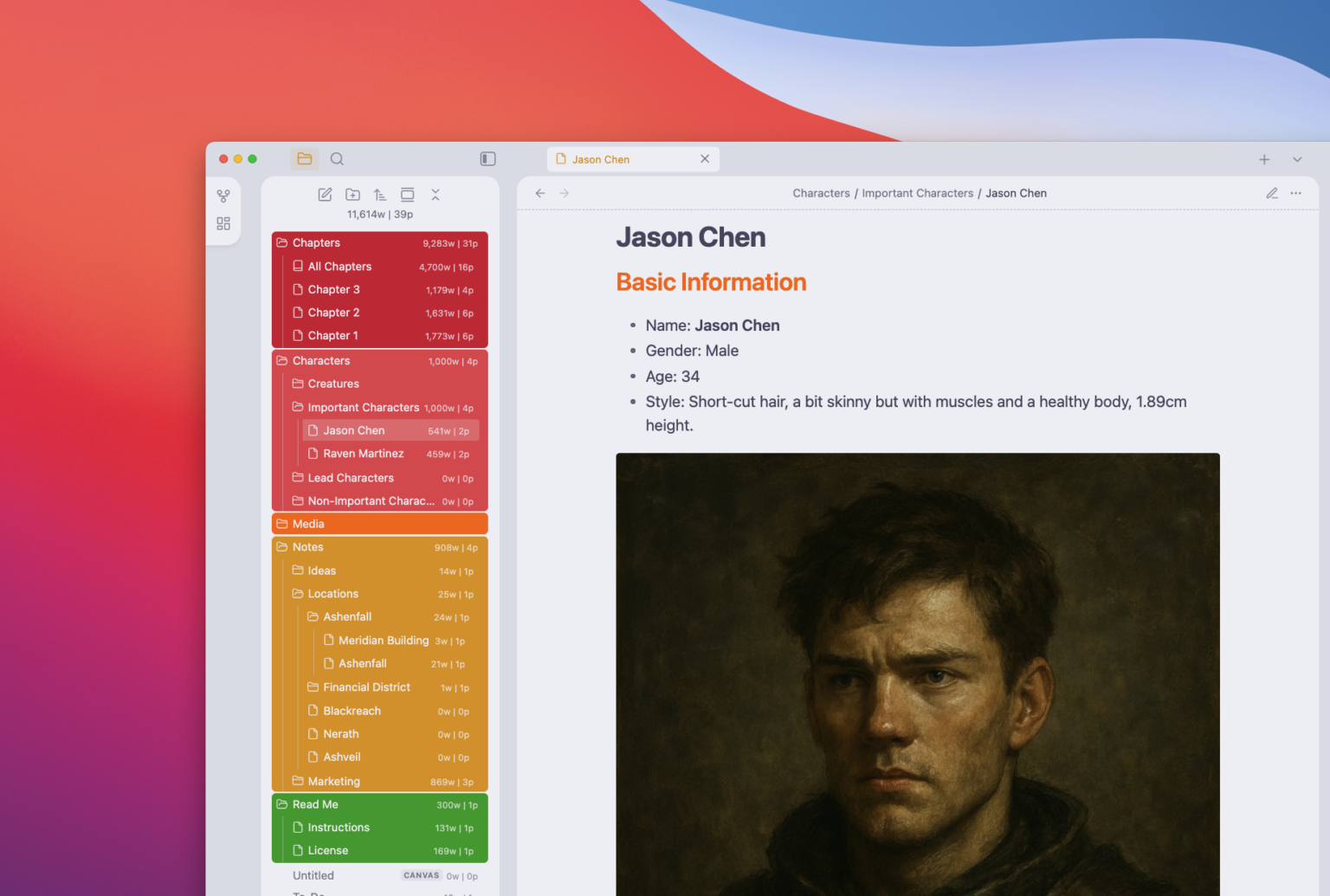1330x896 pixels.
Task: Click the edit pencil above the document
Action: click(1271, 193)
